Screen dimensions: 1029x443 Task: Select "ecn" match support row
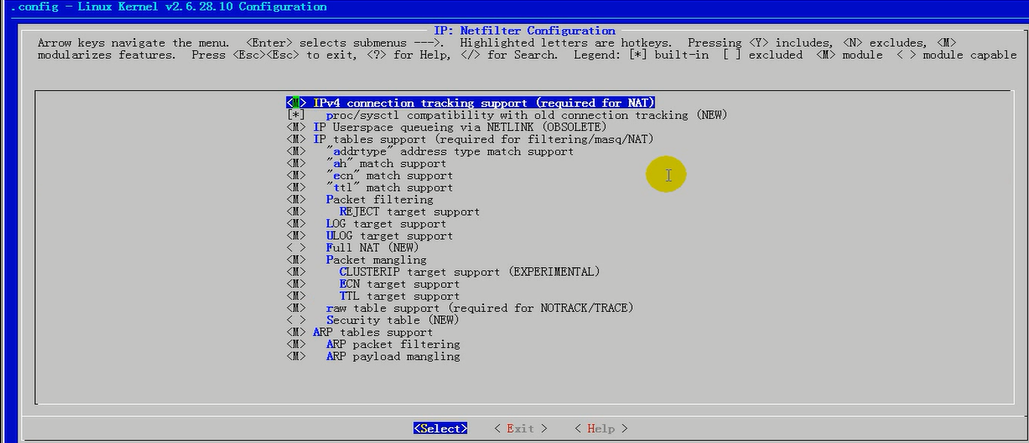point(389,176)
